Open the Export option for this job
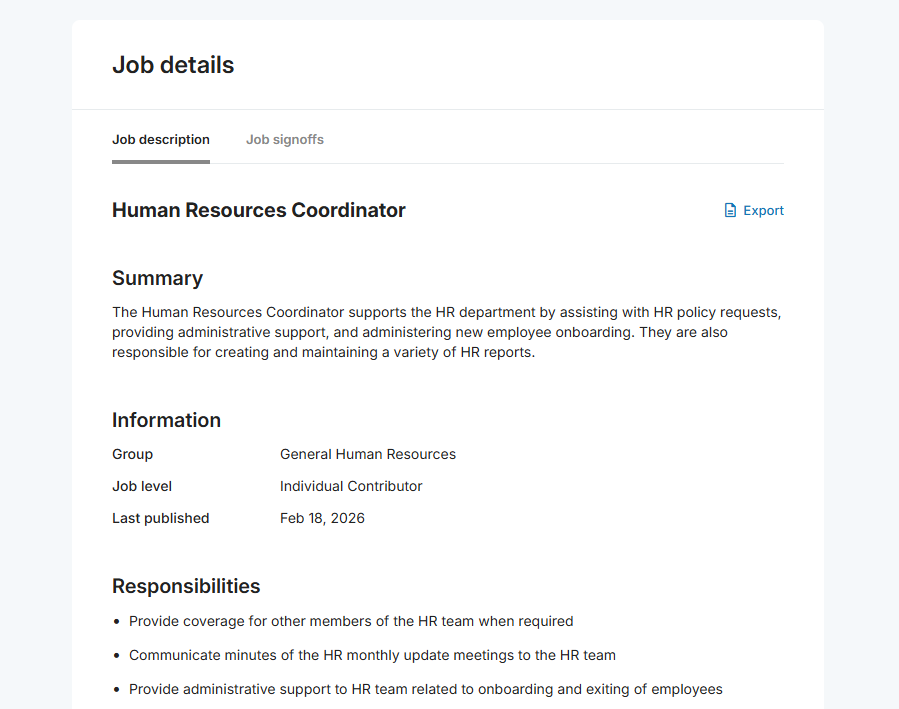899x709 pixels. click(763, 210)
